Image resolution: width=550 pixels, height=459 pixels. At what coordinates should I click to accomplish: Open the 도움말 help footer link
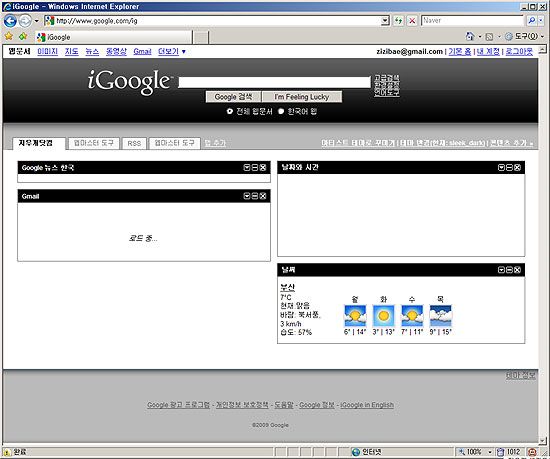coord(283,405)
